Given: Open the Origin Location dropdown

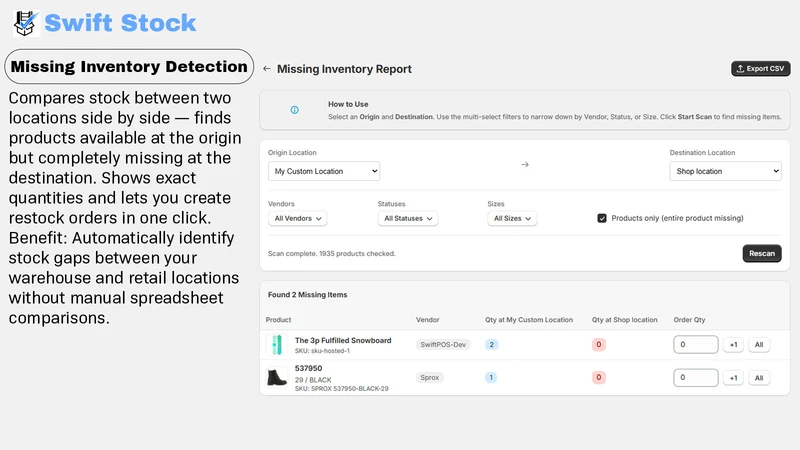Looking at the screenshot, I should pyautogui.click(x=324, y=171).
